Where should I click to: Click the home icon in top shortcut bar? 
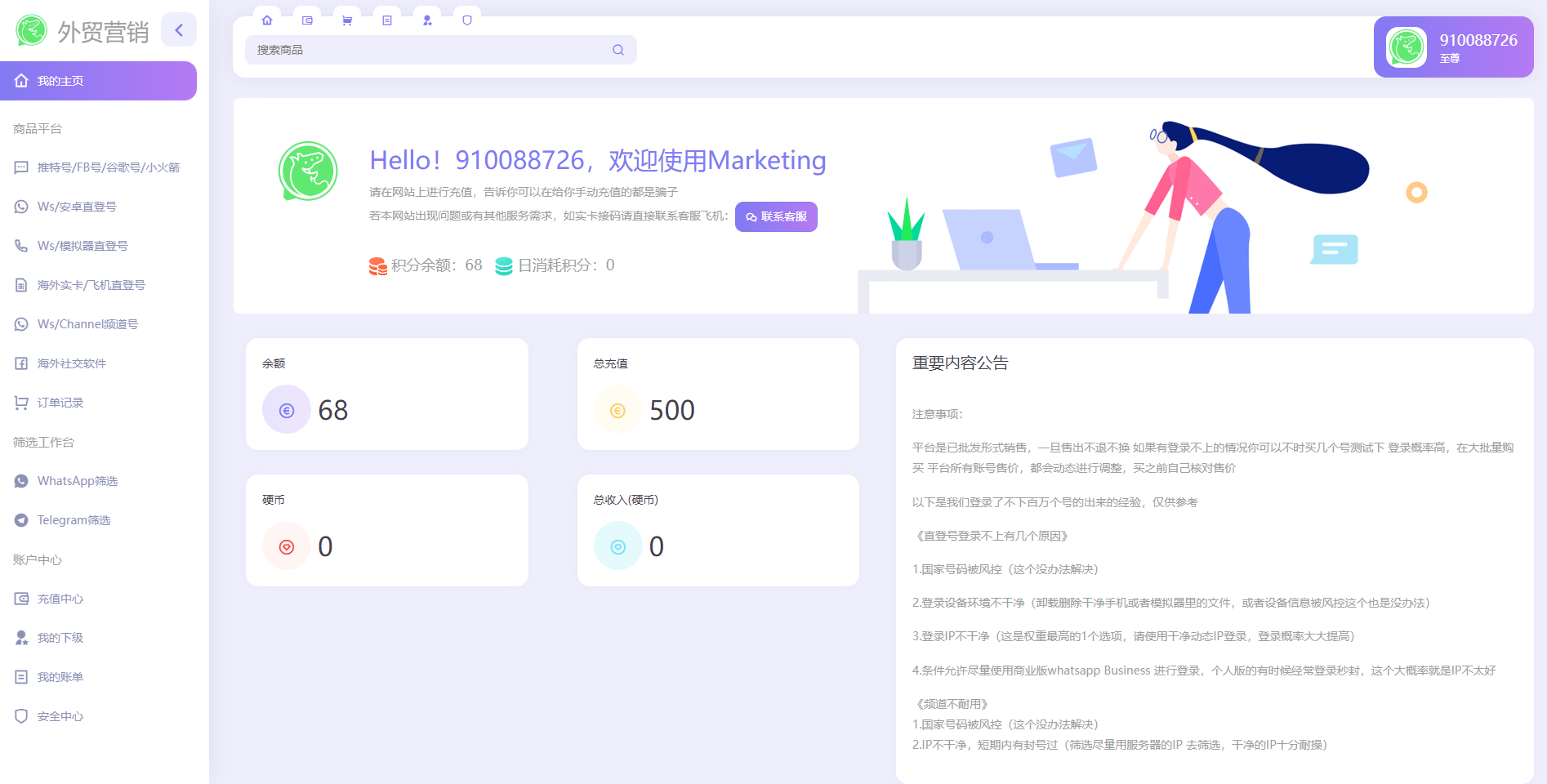pyautogui.click(x=267, y=20)
